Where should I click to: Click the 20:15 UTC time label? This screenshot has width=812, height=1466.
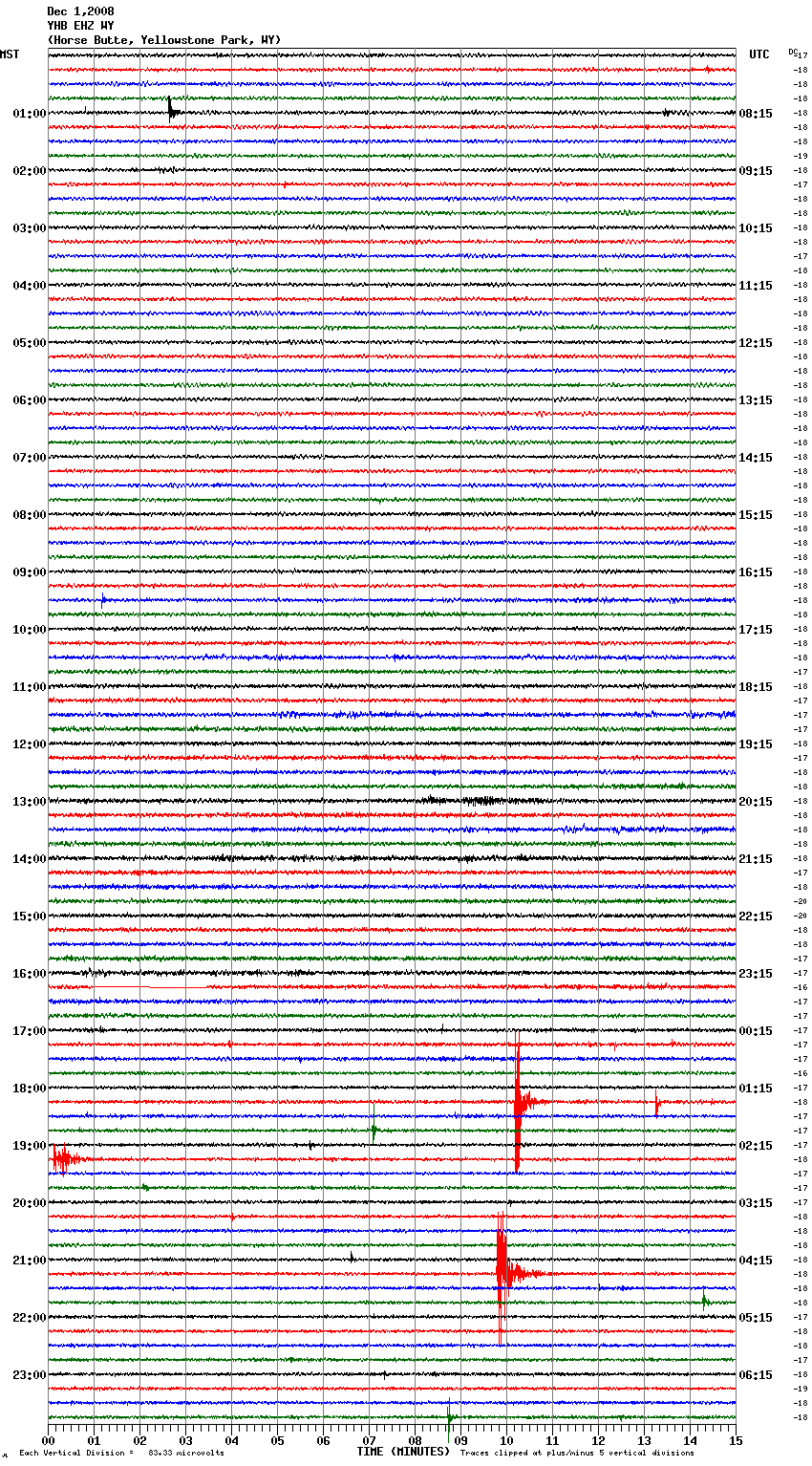[756, 802]
